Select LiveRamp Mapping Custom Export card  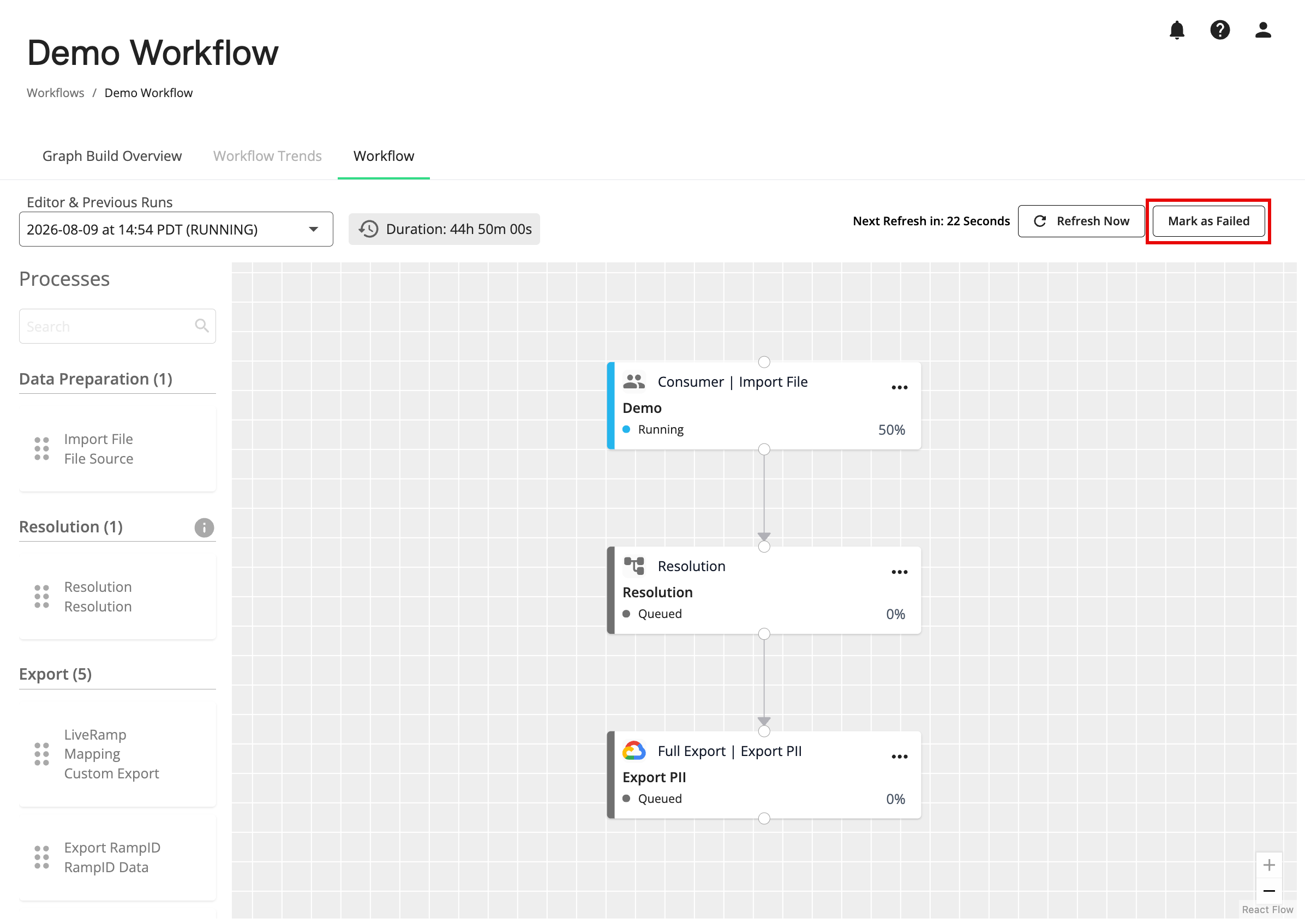[x=117, y=754]
